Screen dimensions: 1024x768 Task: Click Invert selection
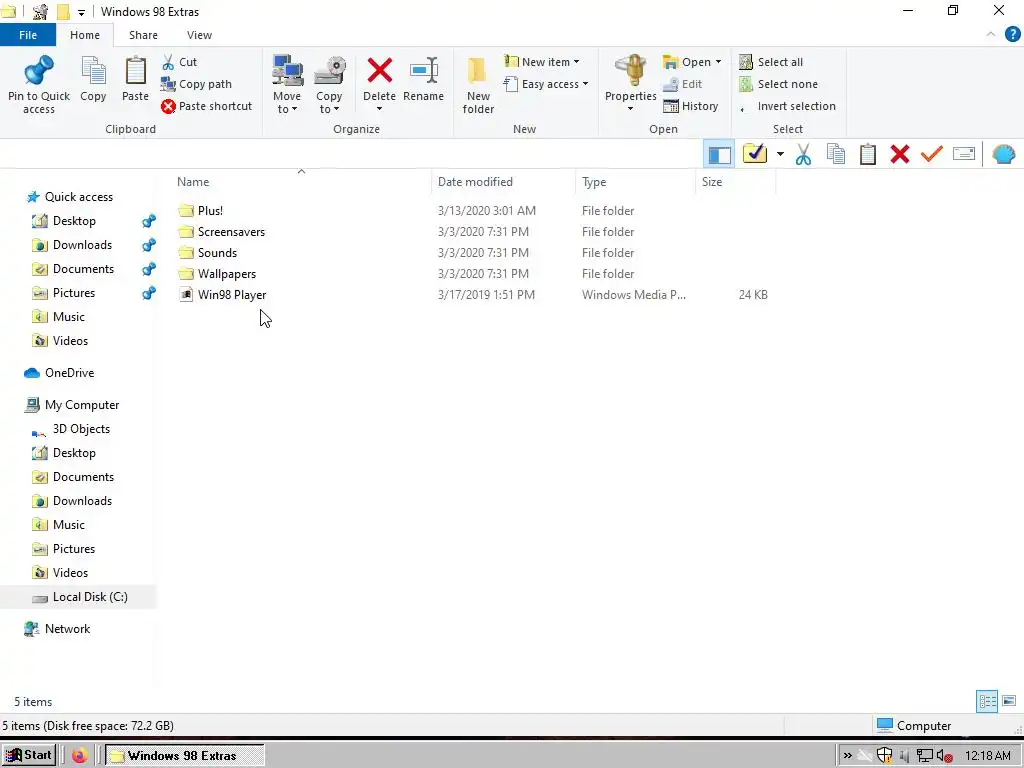point(788,106)
